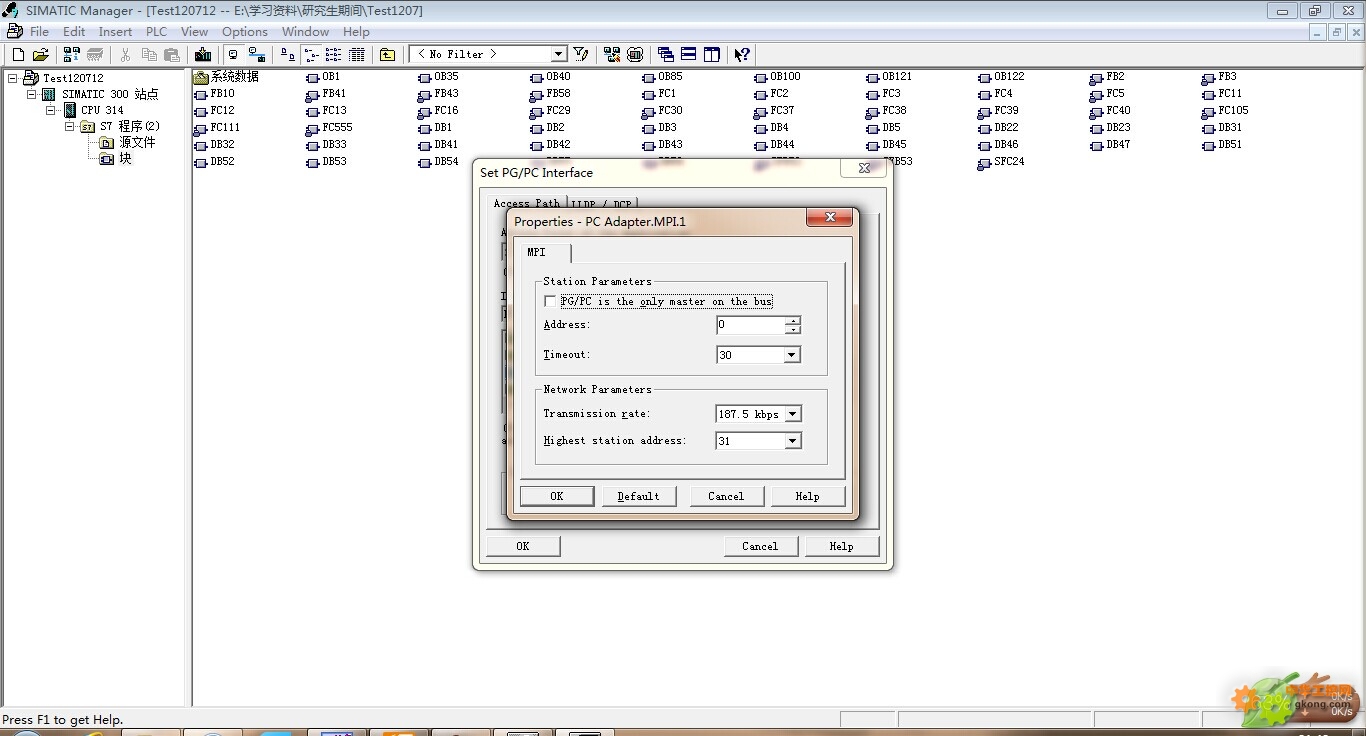1366x736 pixels.
Task: Click Help in Set PG/PC Interface dialog
Action: (x=841, y=546)
